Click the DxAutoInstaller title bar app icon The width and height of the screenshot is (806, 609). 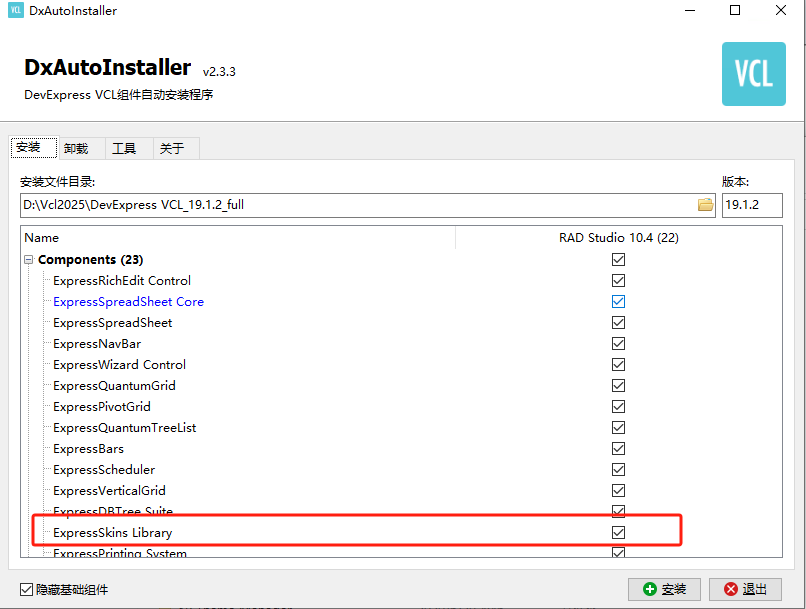[16, 10]
